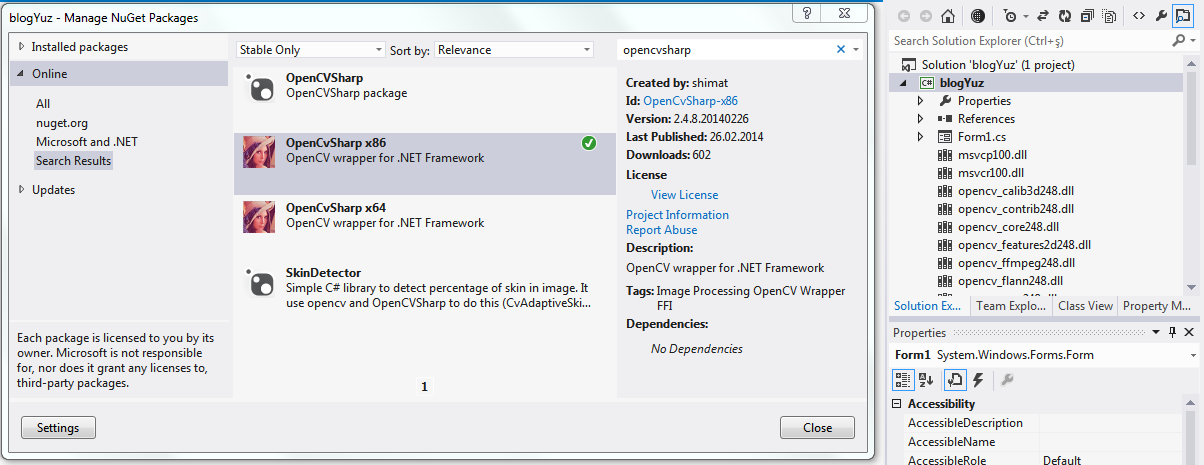Click the Property Pages wrench in Properties panel
The width and height of the screenshot is (1204, 465).
1008,379
